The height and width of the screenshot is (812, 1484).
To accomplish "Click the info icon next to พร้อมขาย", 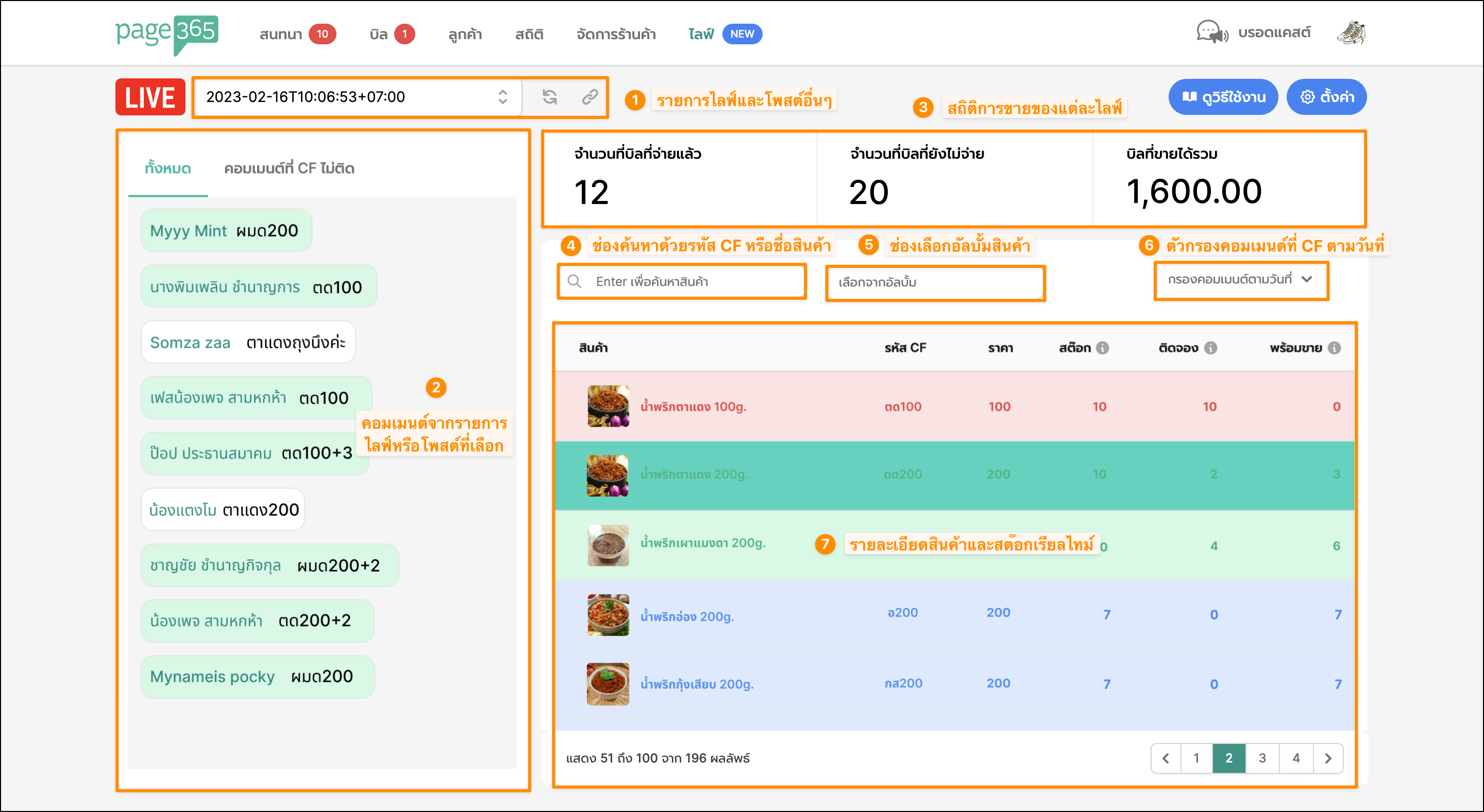I will coord(1334,348).
